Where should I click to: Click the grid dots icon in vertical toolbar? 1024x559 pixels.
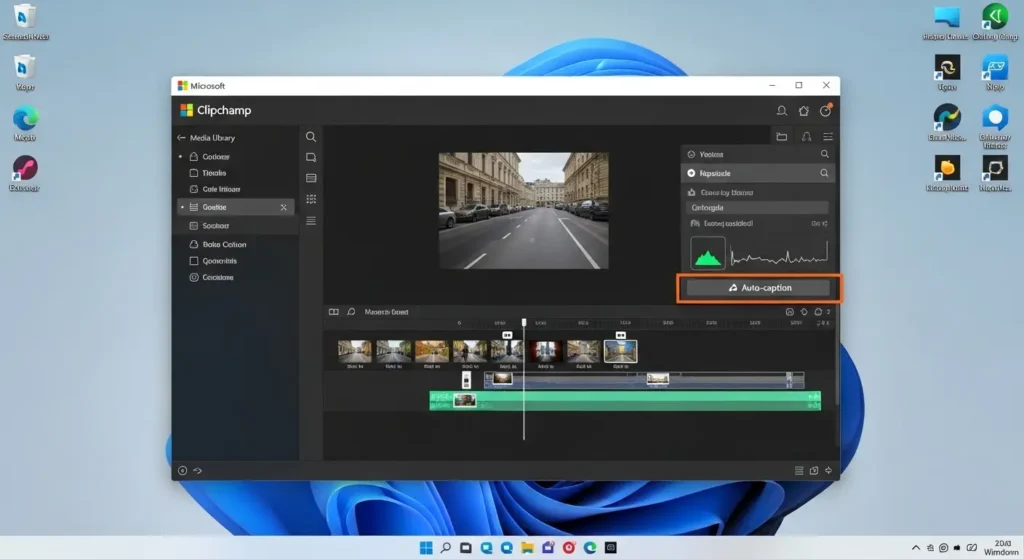pyautogui.click(x=311, y=199)
